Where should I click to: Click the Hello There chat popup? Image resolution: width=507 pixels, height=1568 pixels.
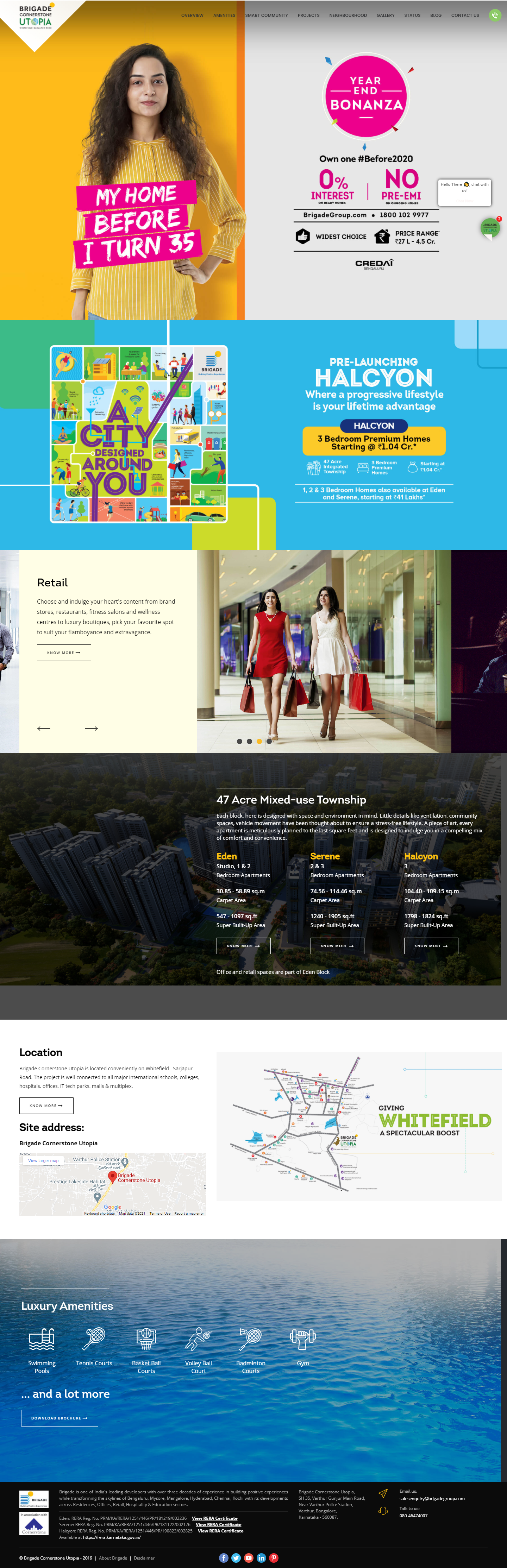[464, 192]
